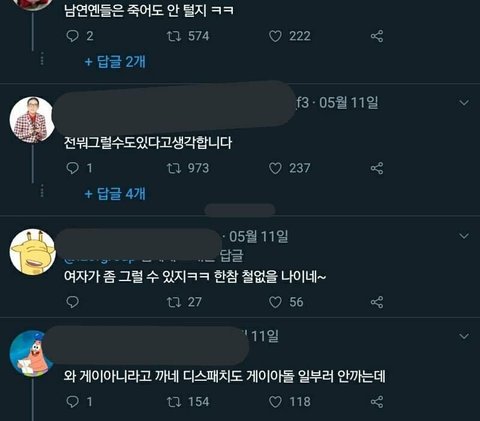Open the Patrick Star avatar profile

click(32, 353)
